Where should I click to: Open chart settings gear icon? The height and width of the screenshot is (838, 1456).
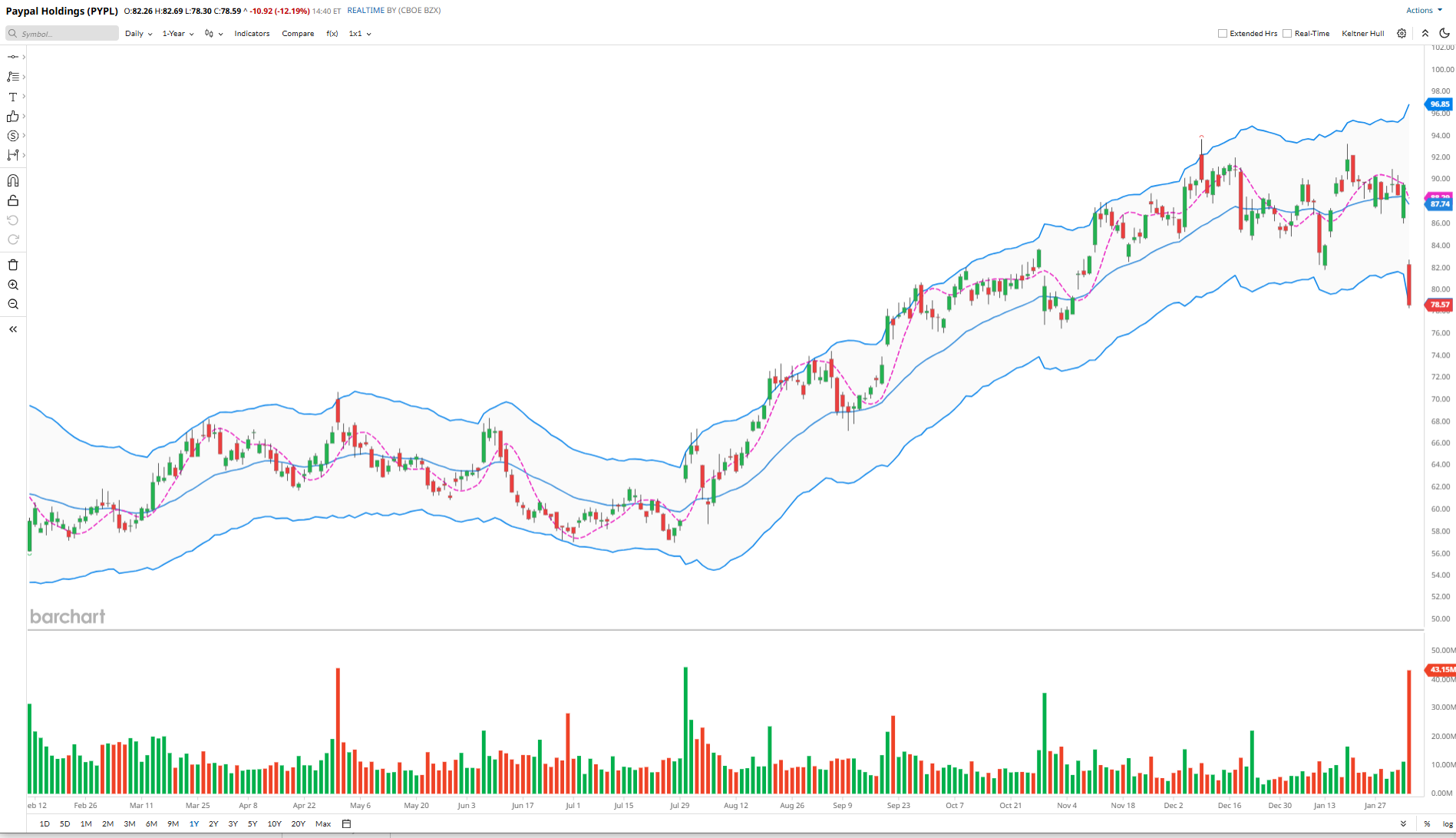pos(1402,34)
